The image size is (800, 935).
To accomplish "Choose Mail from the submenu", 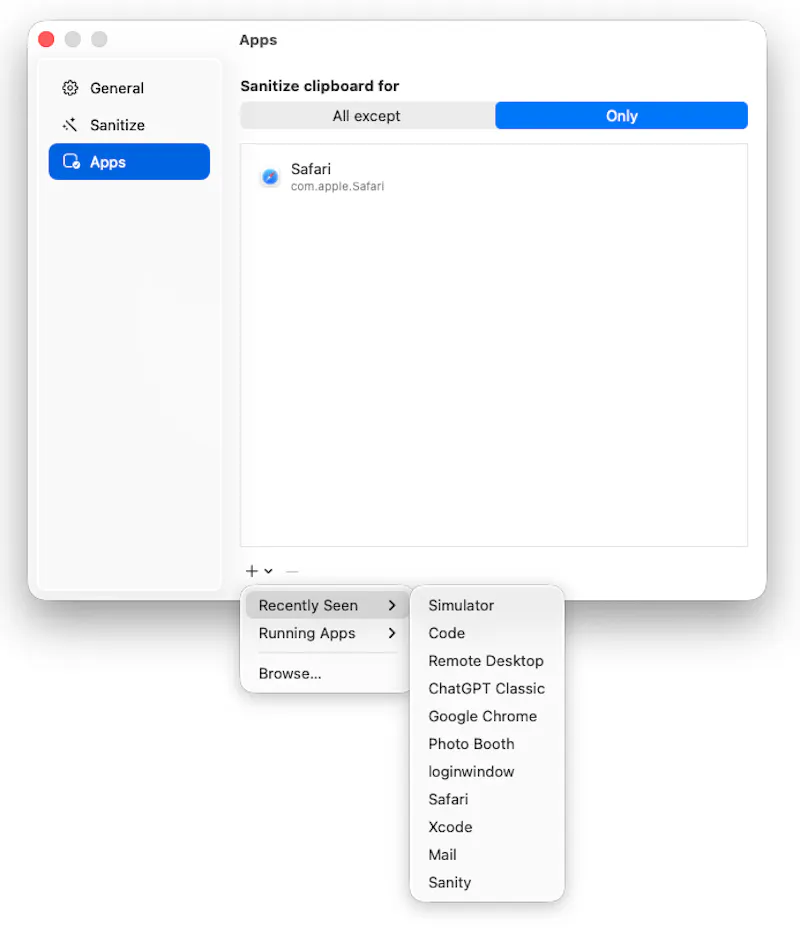I will pos(487,854).
